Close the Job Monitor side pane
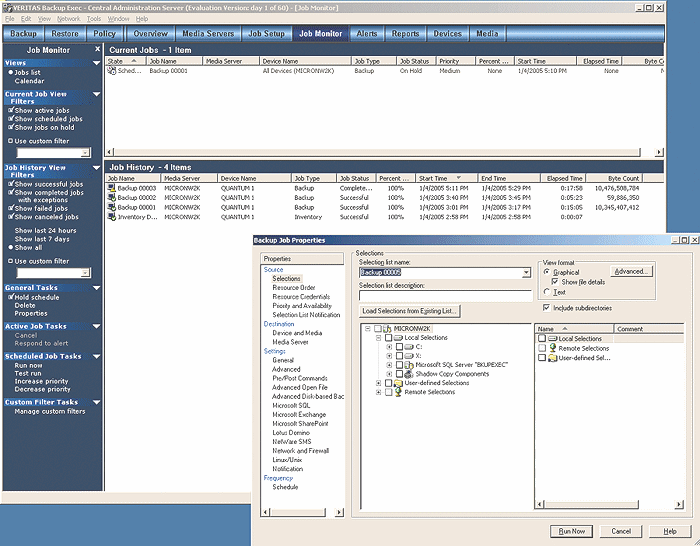Viewport: 700px width, 546px height. coord(97,49)
